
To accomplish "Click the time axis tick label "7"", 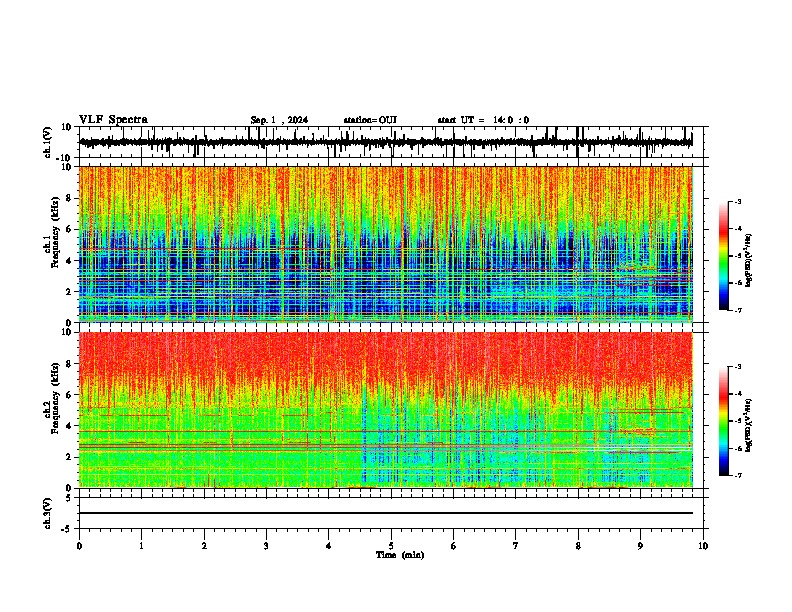I will [x=516, y=546].
